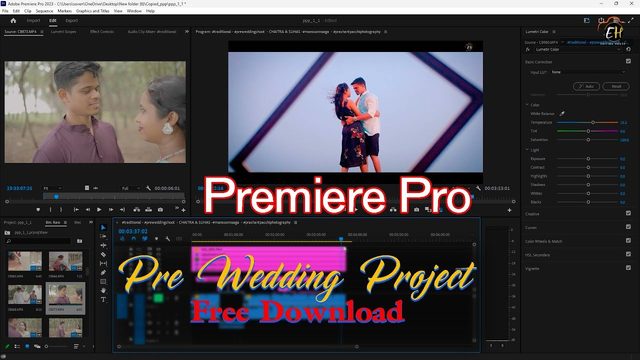The width and height of the screenshot is (640, 360).
Task: Open Source monitor settings wrench
Action: click(x=148, y=188)
